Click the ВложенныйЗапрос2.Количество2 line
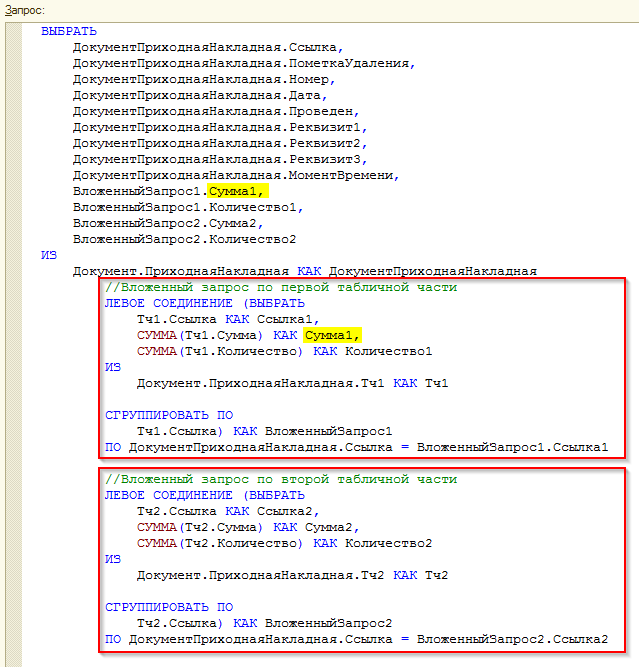Image resolution: width=639 pixels, height=667 pixels. pos(184,239)
